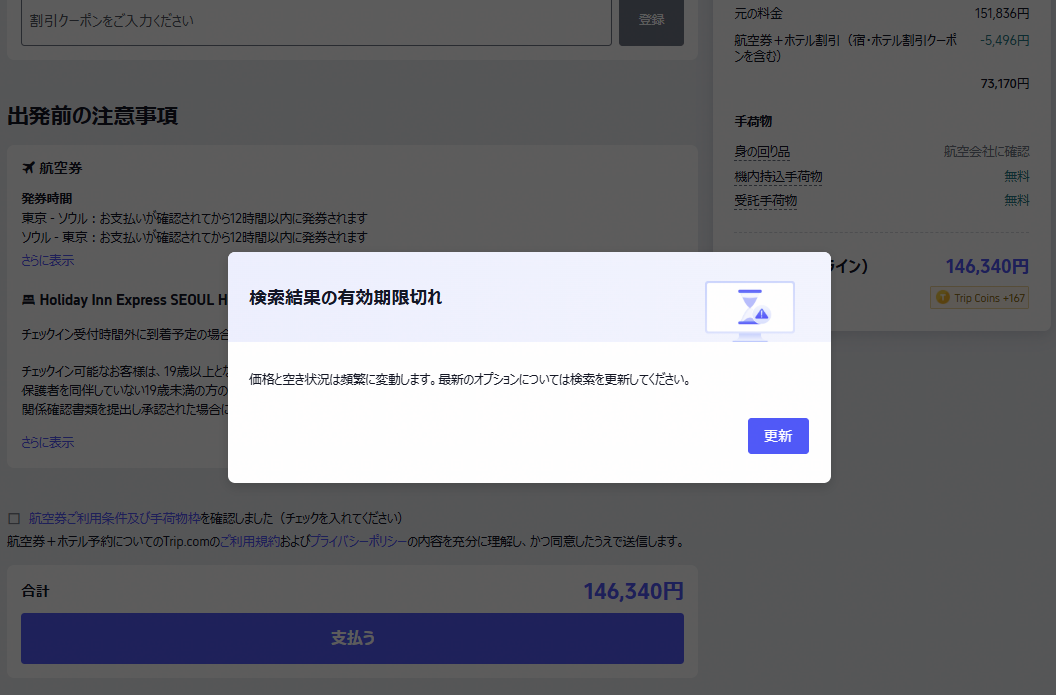Click the Trip Coins +167 badge

coord(979,298)
